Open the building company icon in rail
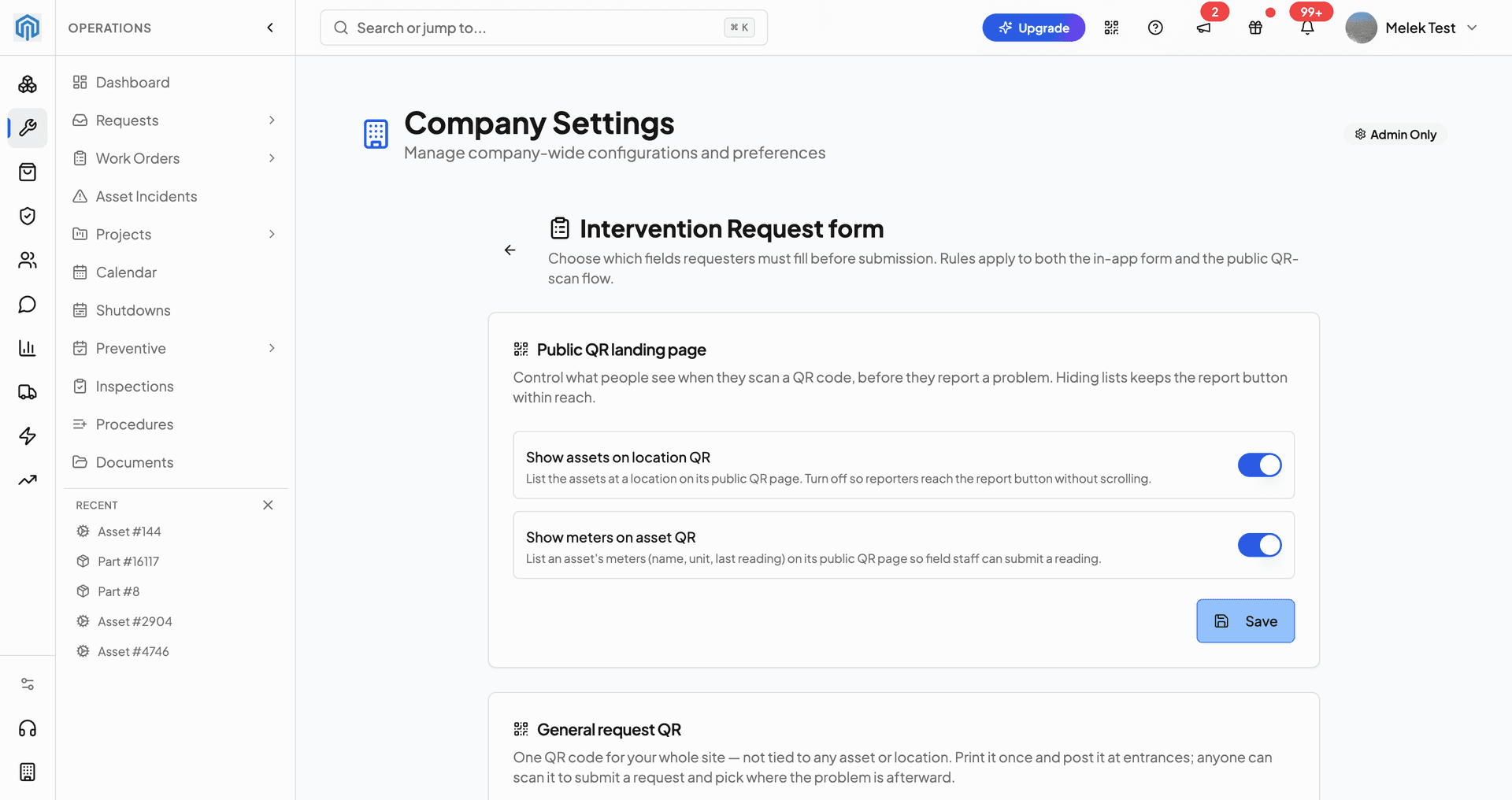 (28, 772)
